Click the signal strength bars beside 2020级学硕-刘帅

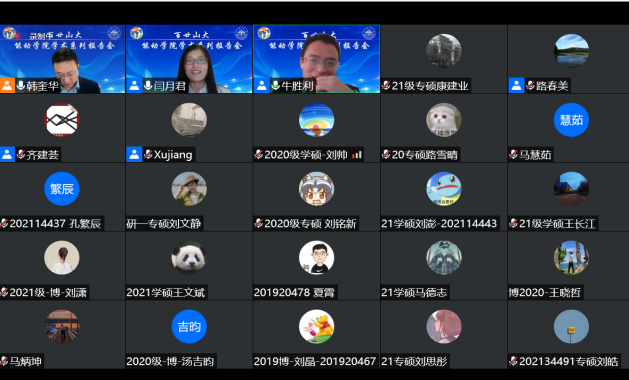click(357, 155)
